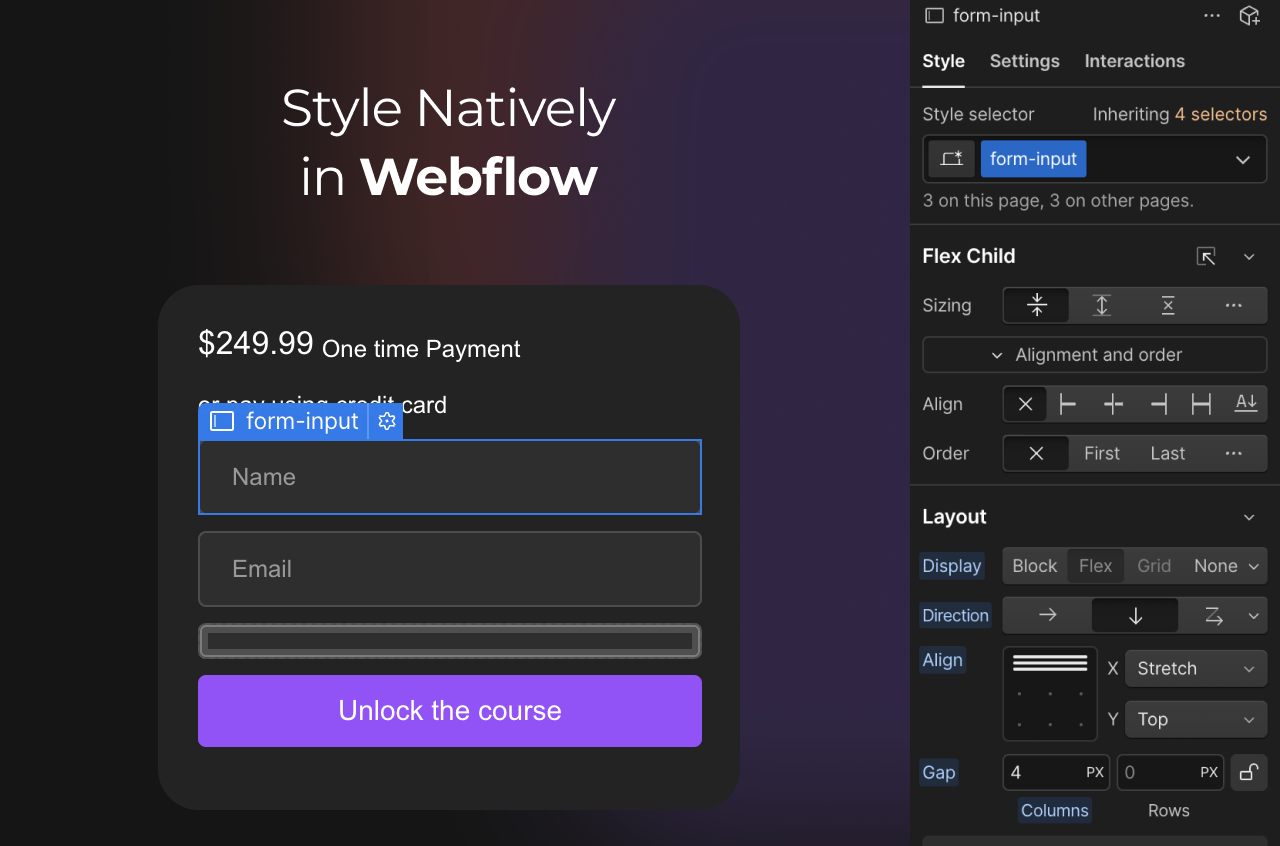Open the Interactions tab
Screen dimensions: 1280x846
click(x=1134, y=61)
